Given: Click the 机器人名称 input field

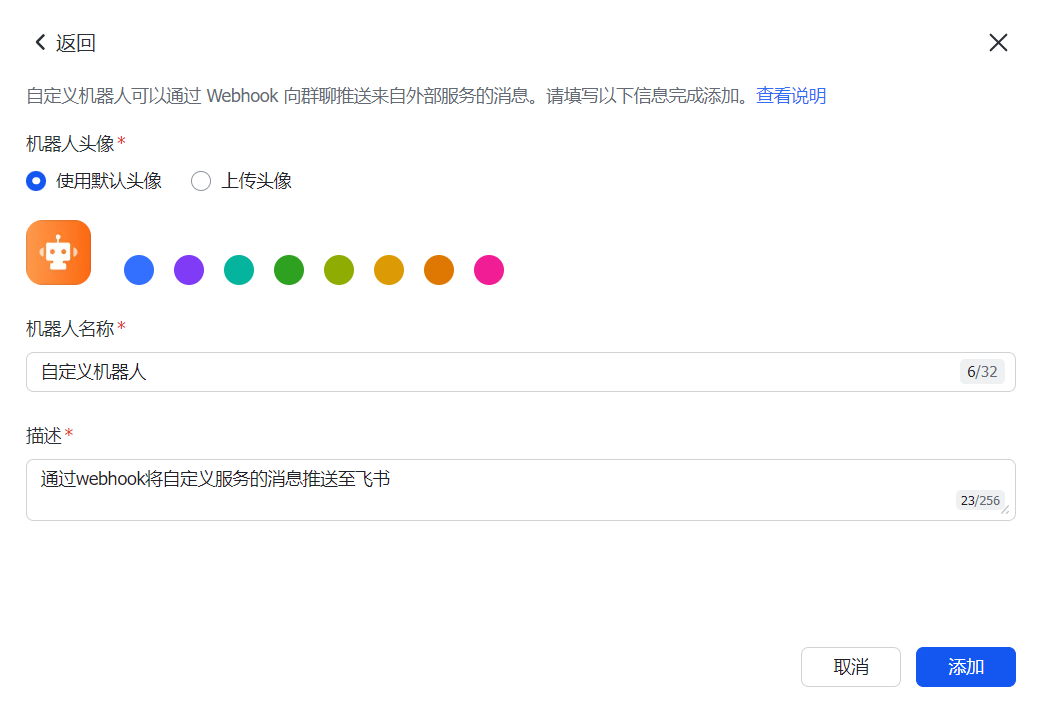Looking at the screenshot, I should pyautogui.click(x=490, y=372).
